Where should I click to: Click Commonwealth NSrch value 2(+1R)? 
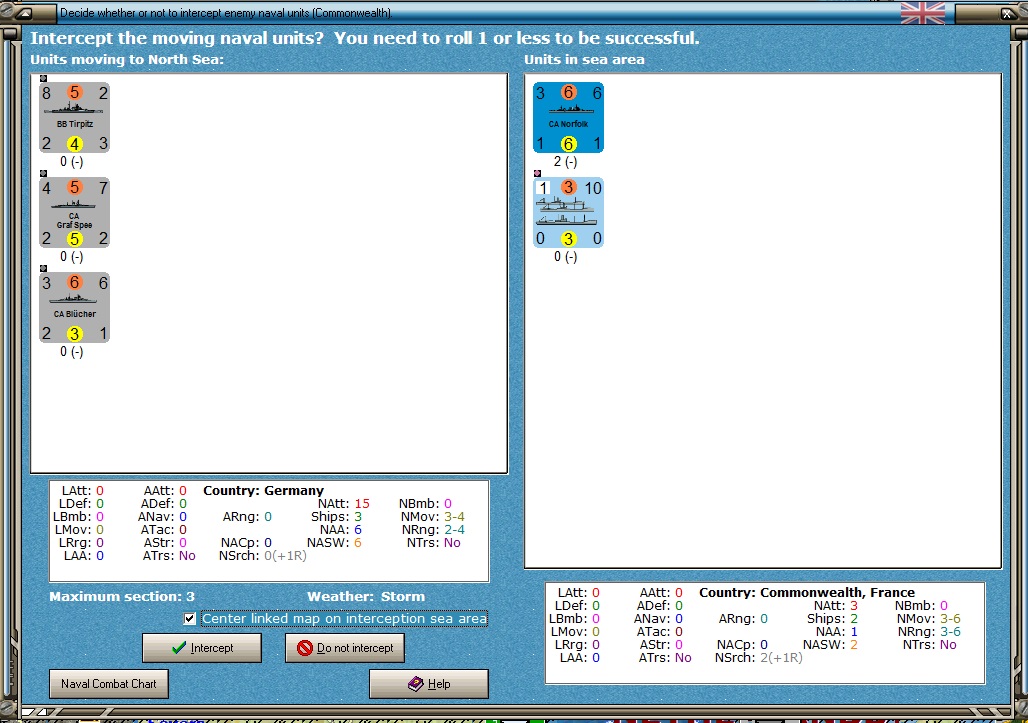coord(781,657)
